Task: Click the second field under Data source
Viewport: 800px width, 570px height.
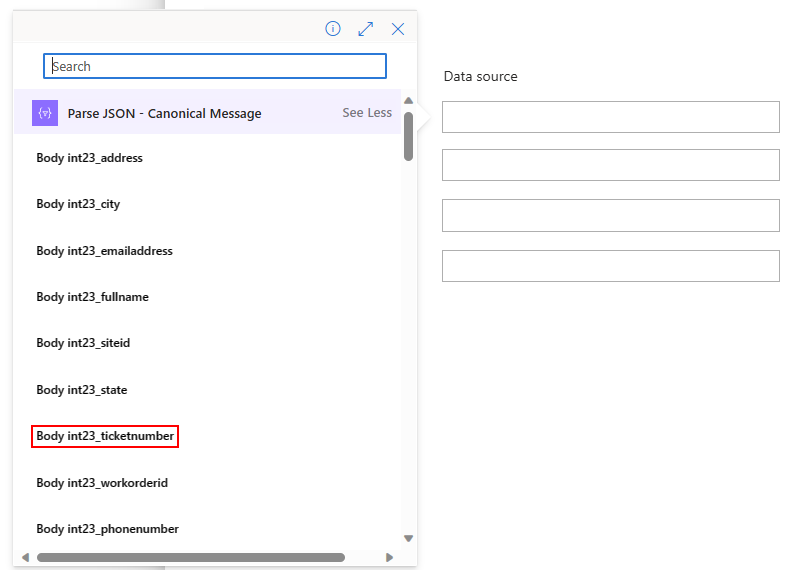Action: coord(611,165)
